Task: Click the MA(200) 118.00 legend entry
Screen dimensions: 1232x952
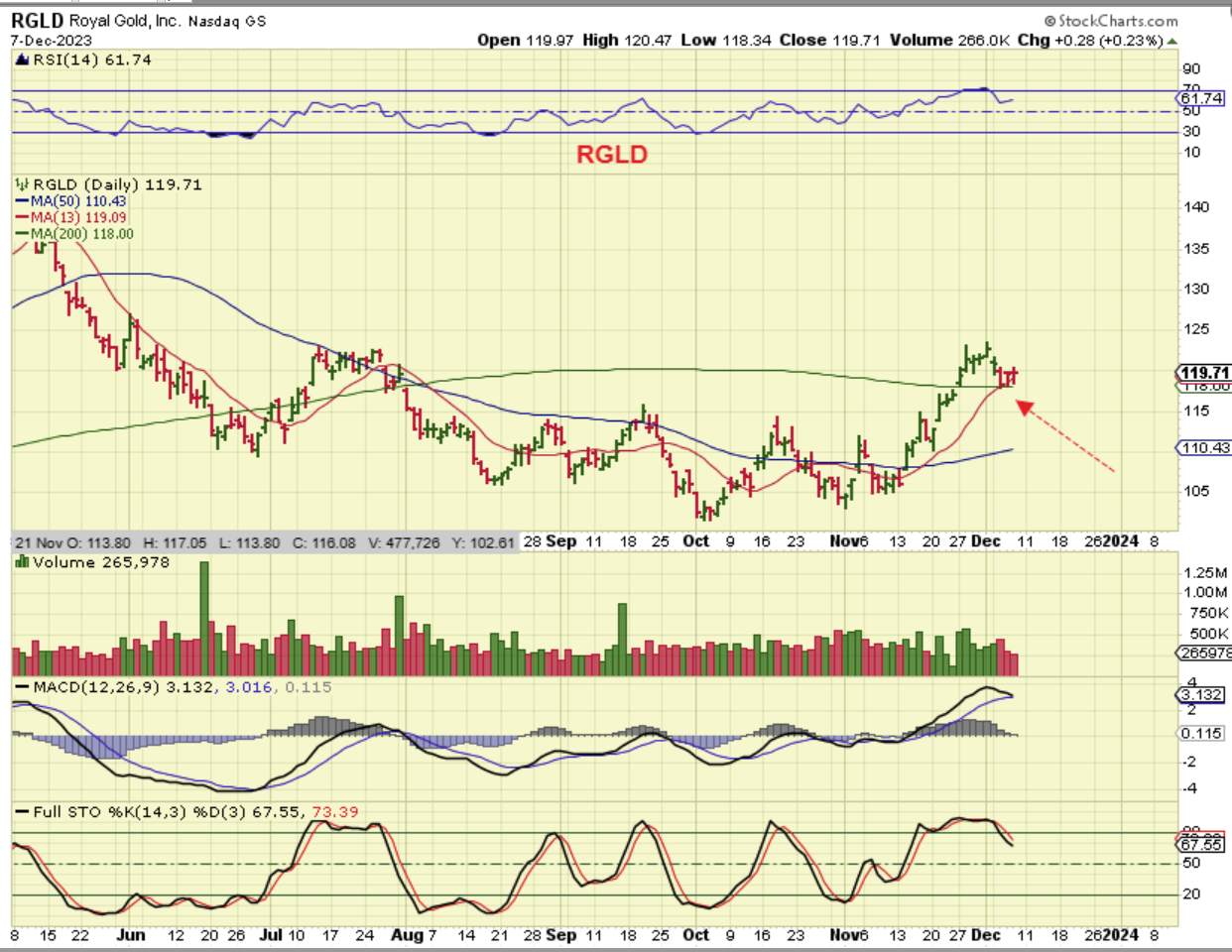Action: coord(74,234)
